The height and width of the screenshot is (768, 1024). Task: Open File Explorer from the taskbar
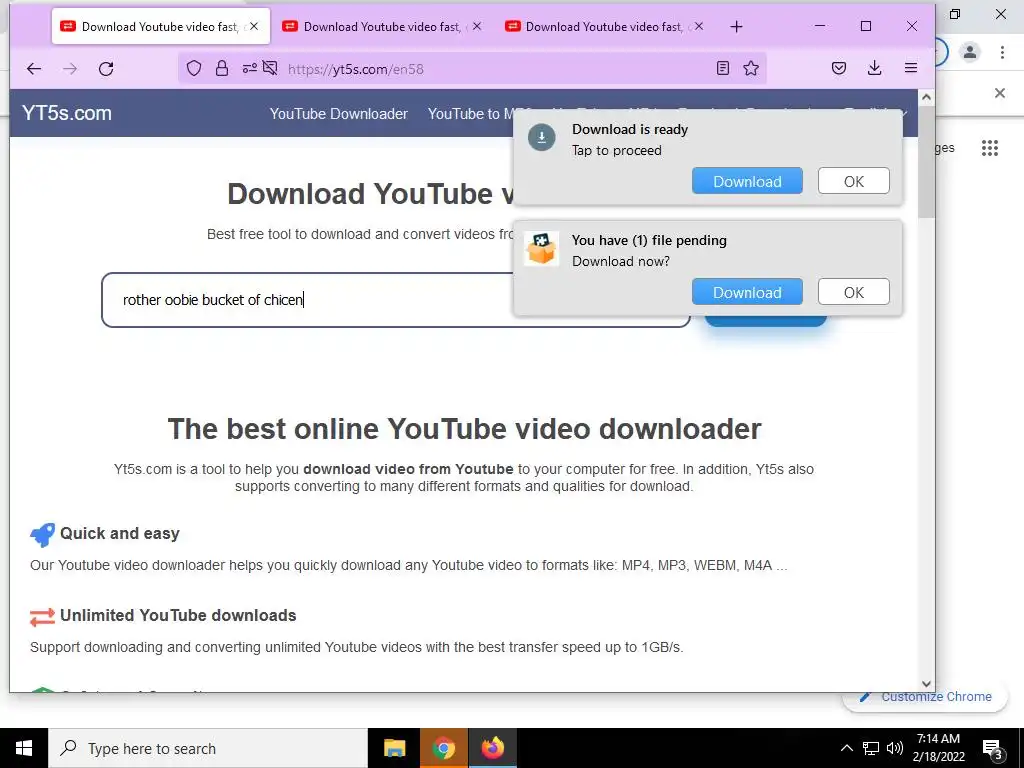pyautogui.click(x=394, y=748)
